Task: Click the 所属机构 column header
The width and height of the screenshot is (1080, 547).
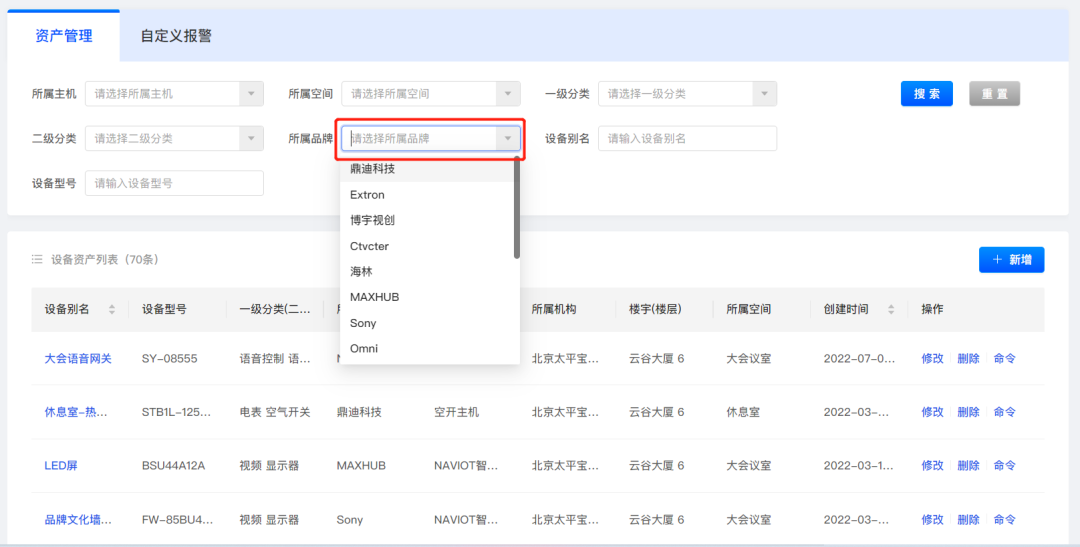Action: pos(554,309)
